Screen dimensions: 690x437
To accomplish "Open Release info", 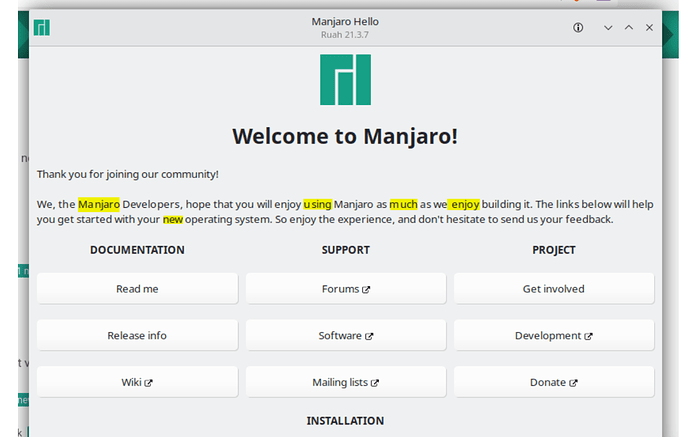I will pos(137,335).
